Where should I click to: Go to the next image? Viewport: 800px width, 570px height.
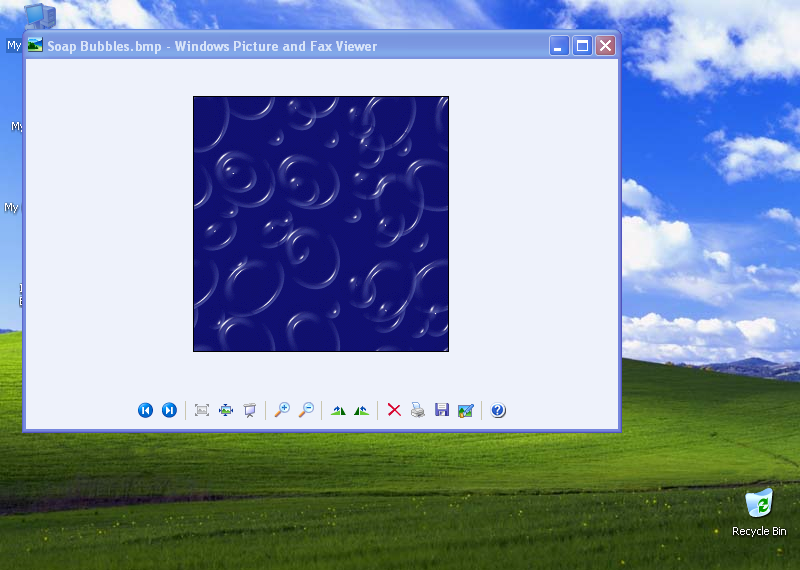point(169,410)
